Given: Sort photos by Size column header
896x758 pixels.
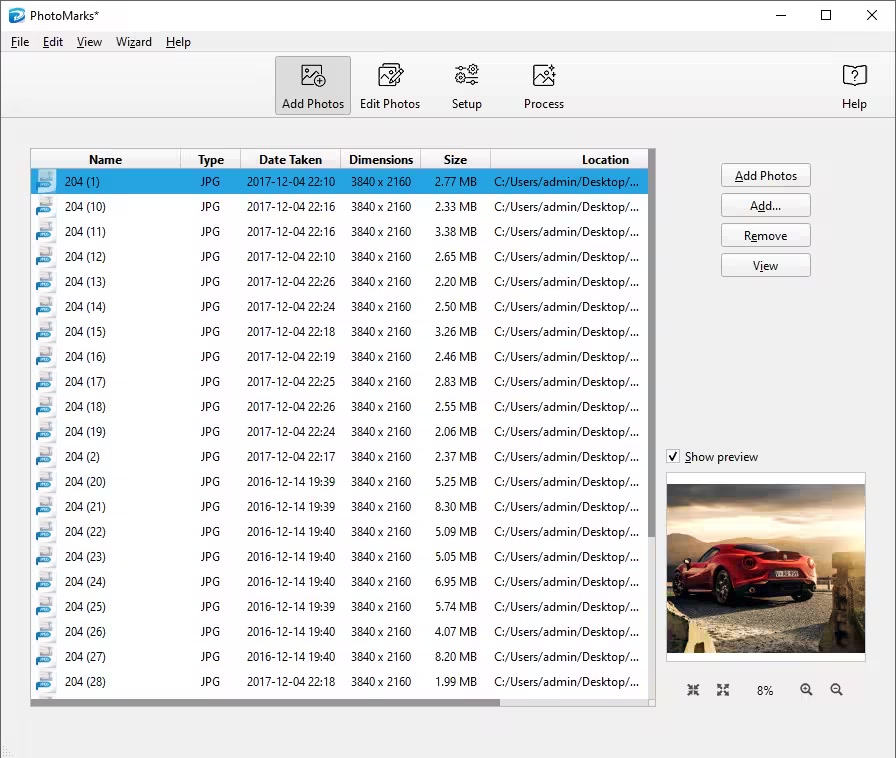Looking at the screenshot, I should [x=455, y=160].
